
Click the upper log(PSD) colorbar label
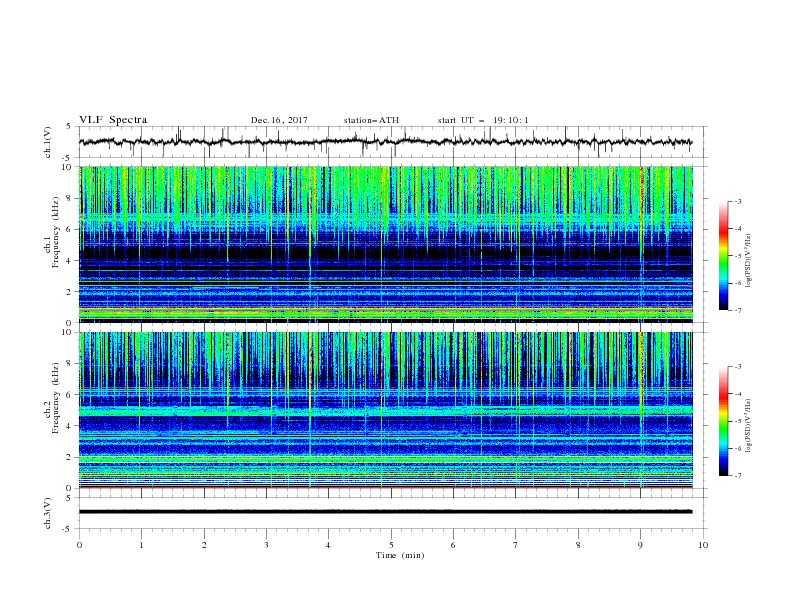pyautogui.click(x=748, y=261)
